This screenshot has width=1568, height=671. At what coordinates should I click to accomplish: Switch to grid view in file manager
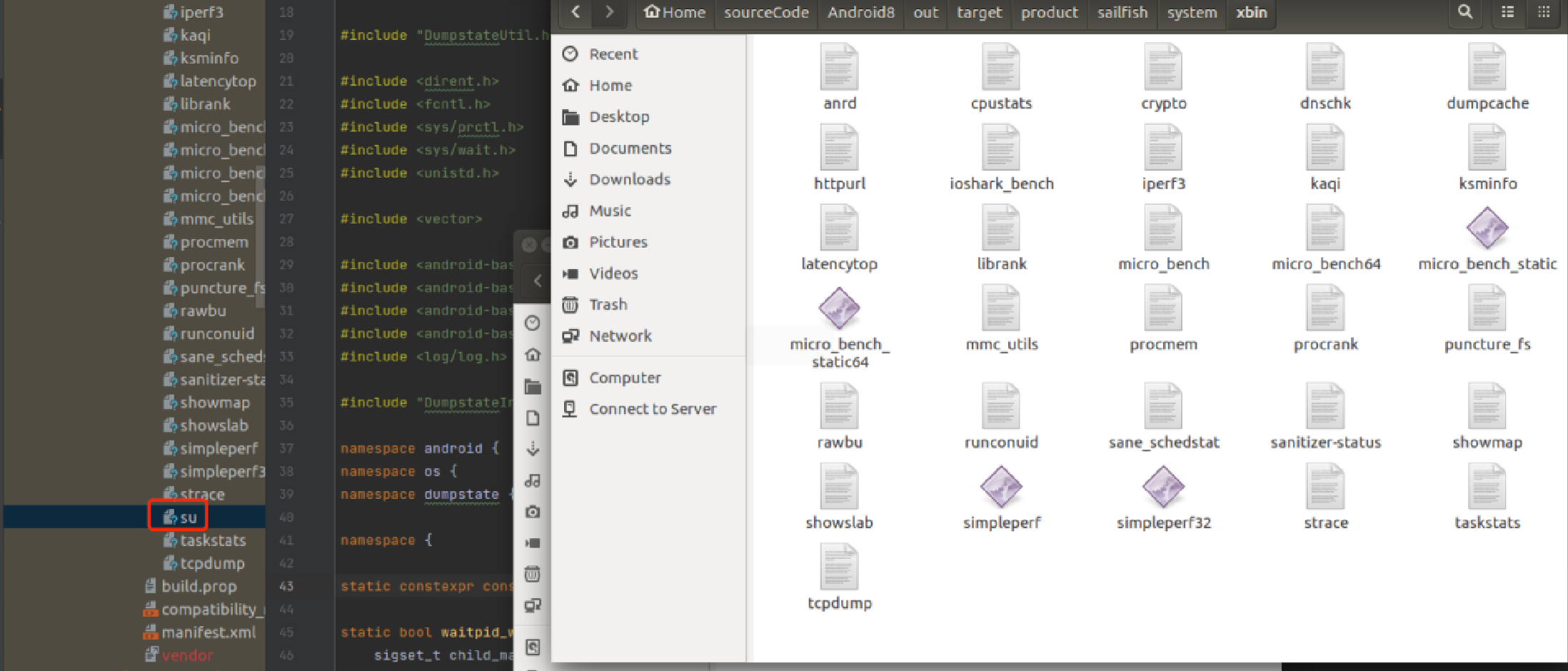1543,12
